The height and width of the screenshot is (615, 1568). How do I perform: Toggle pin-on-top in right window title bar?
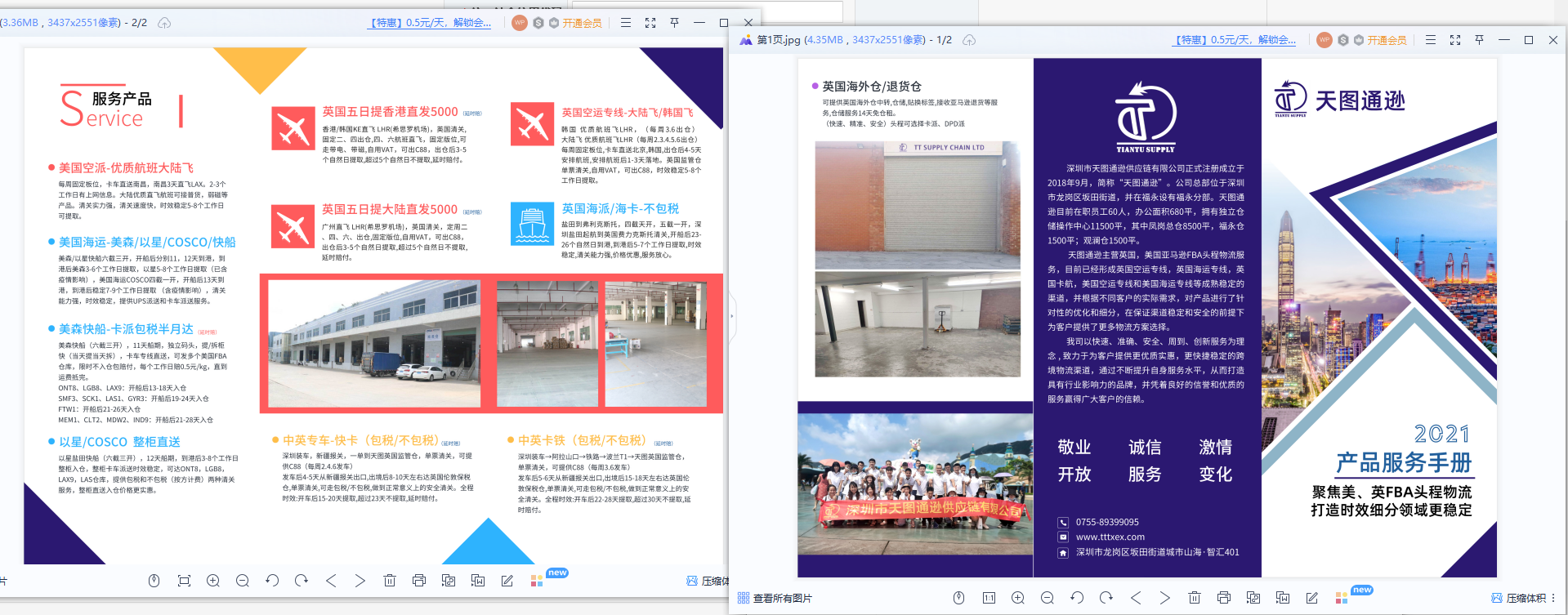(x=1480, y=40)
